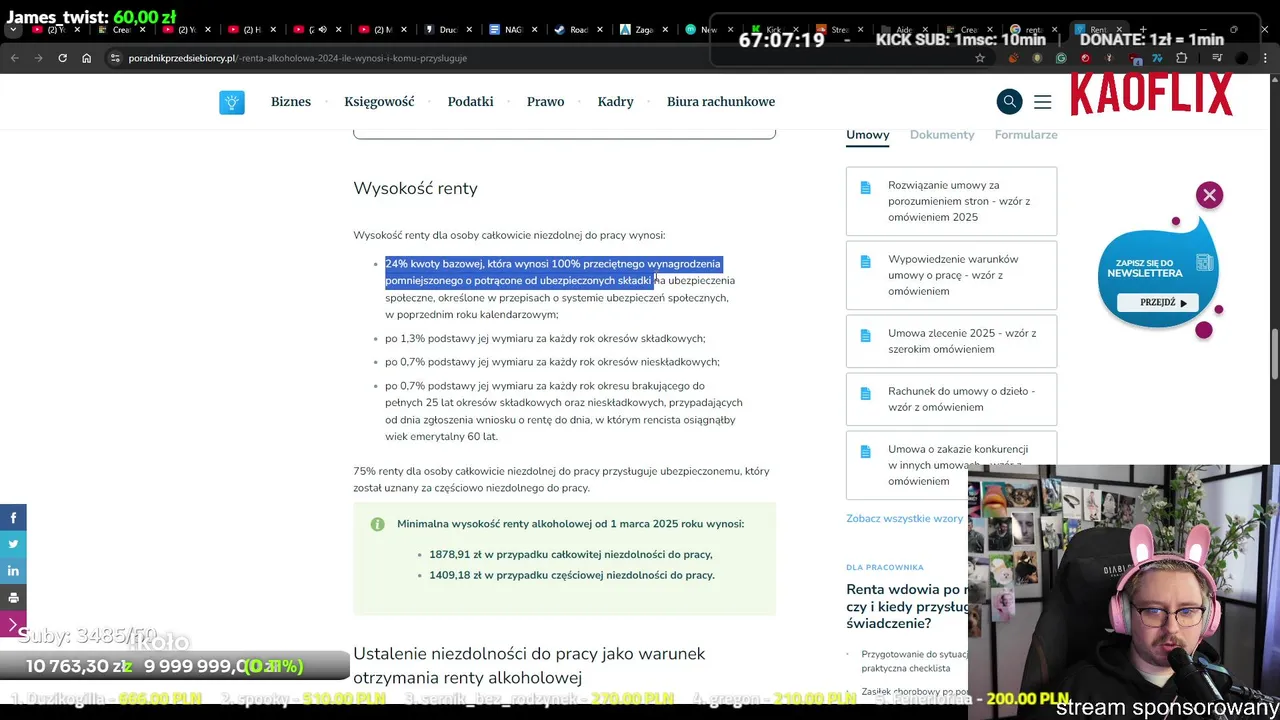Image resolution: width=1280 pixels, height=720 pixels.
Task: Open the hamburger menu on the site header
Action: pos(1042,102)
